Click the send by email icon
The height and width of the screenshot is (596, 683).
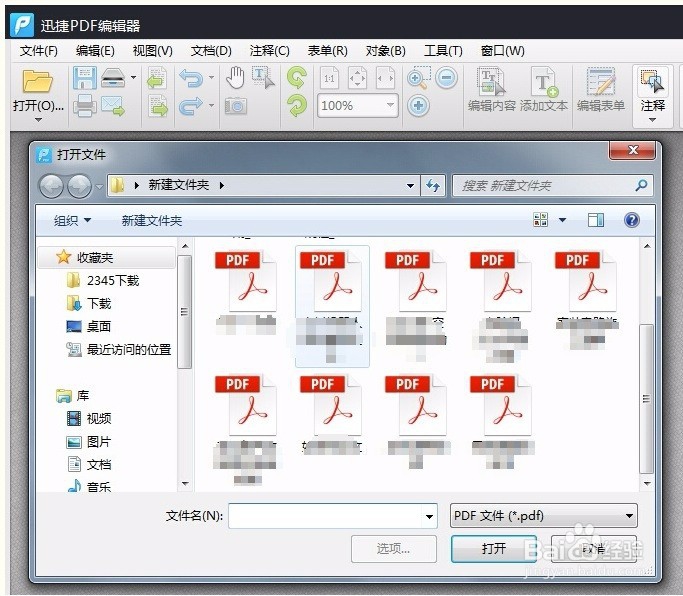[113, 106]
